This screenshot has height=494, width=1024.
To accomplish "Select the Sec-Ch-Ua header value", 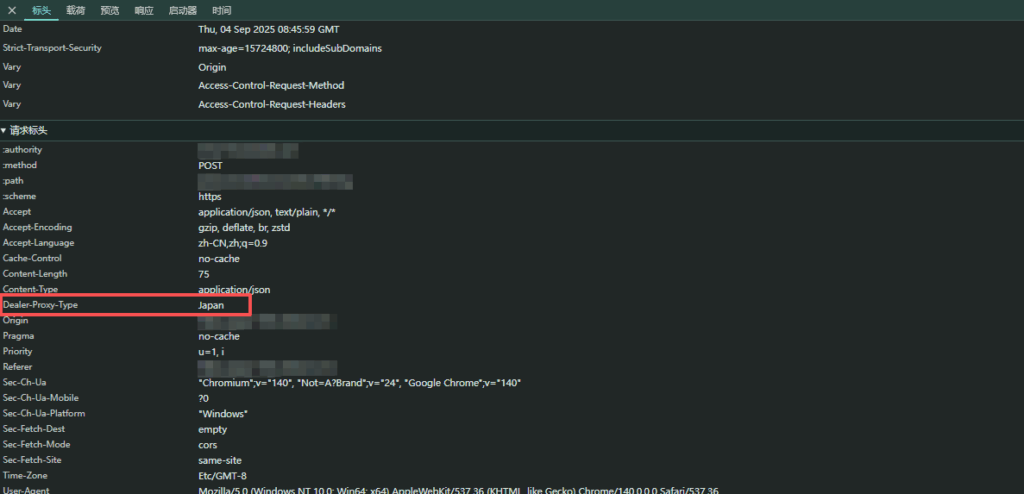I will click(360, 383).
